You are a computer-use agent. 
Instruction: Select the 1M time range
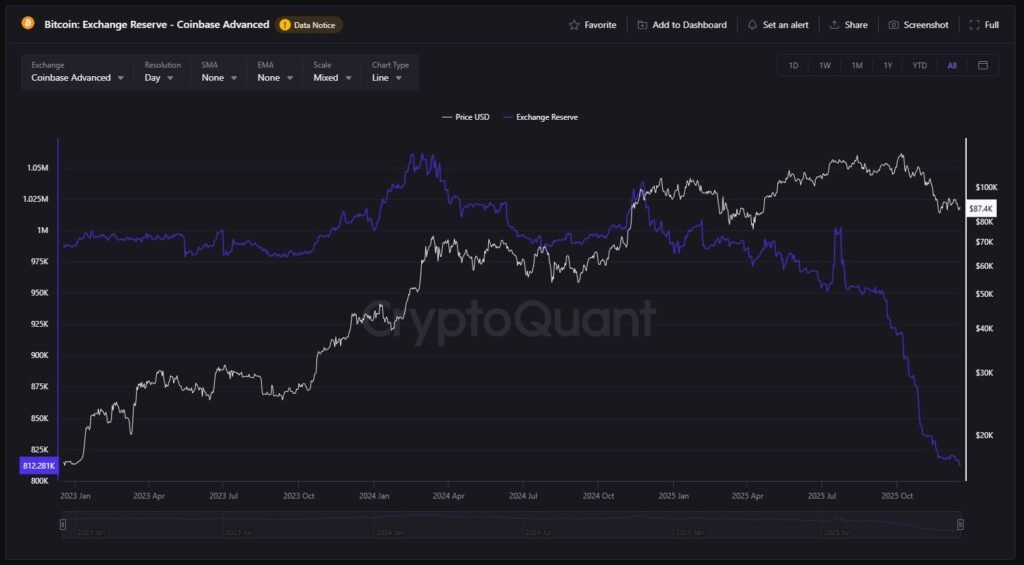[857, 65]
